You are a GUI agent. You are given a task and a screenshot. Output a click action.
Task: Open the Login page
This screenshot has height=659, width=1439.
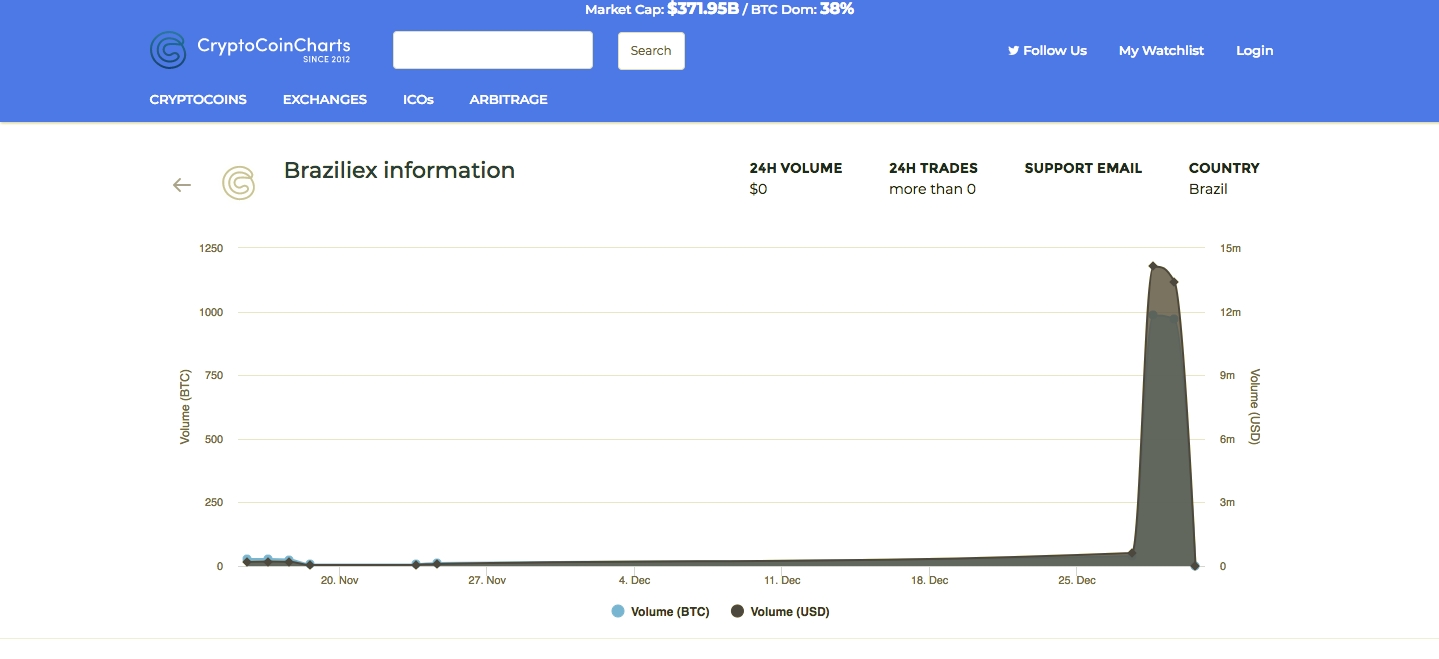pyautogui.click(x=1254, y=50)
